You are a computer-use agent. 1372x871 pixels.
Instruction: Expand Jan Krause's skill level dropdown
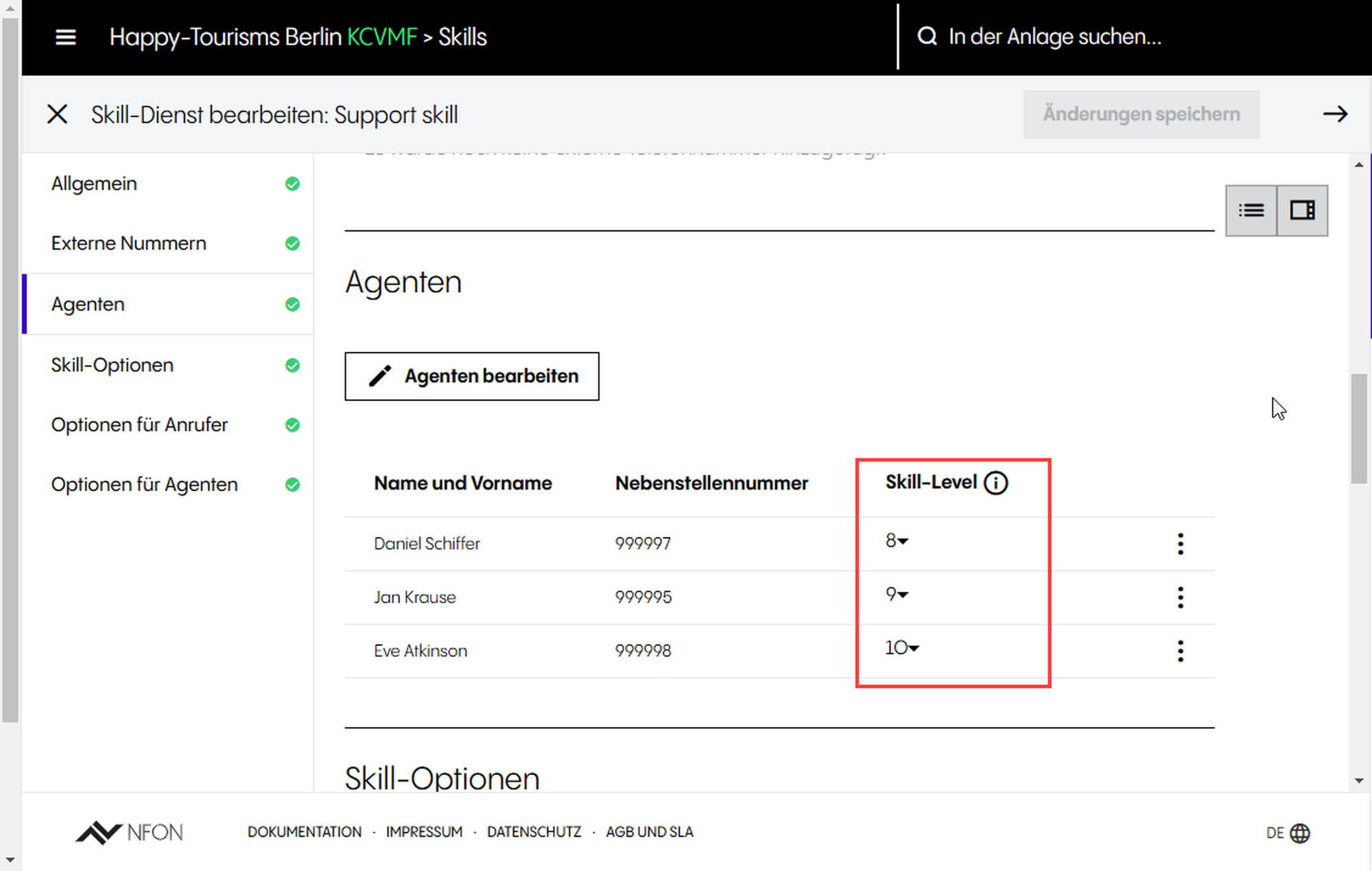point(897,595)
